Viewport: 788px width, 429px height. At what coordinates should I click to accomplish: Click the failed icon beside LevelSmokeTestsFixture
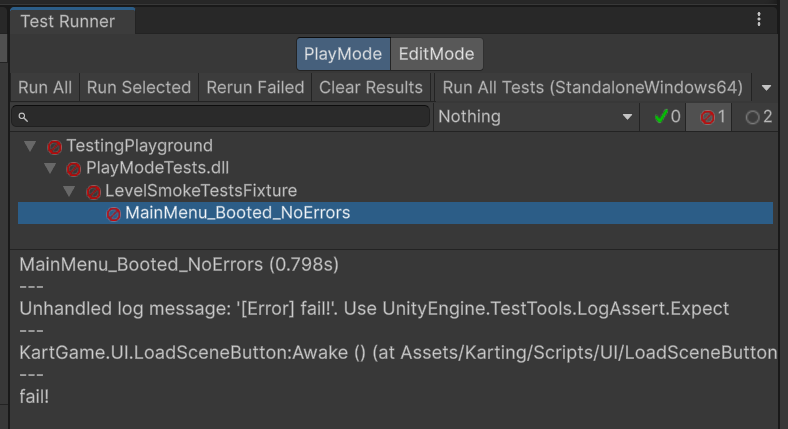click(x=93, y=191)
